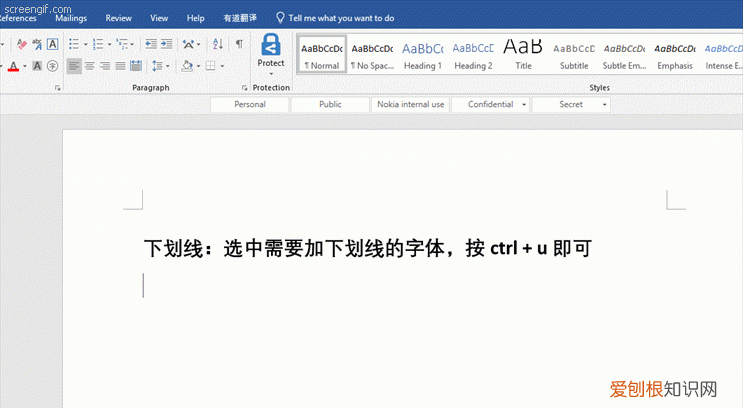Expand the Confidential dropdown arrow

click(524, 104)
